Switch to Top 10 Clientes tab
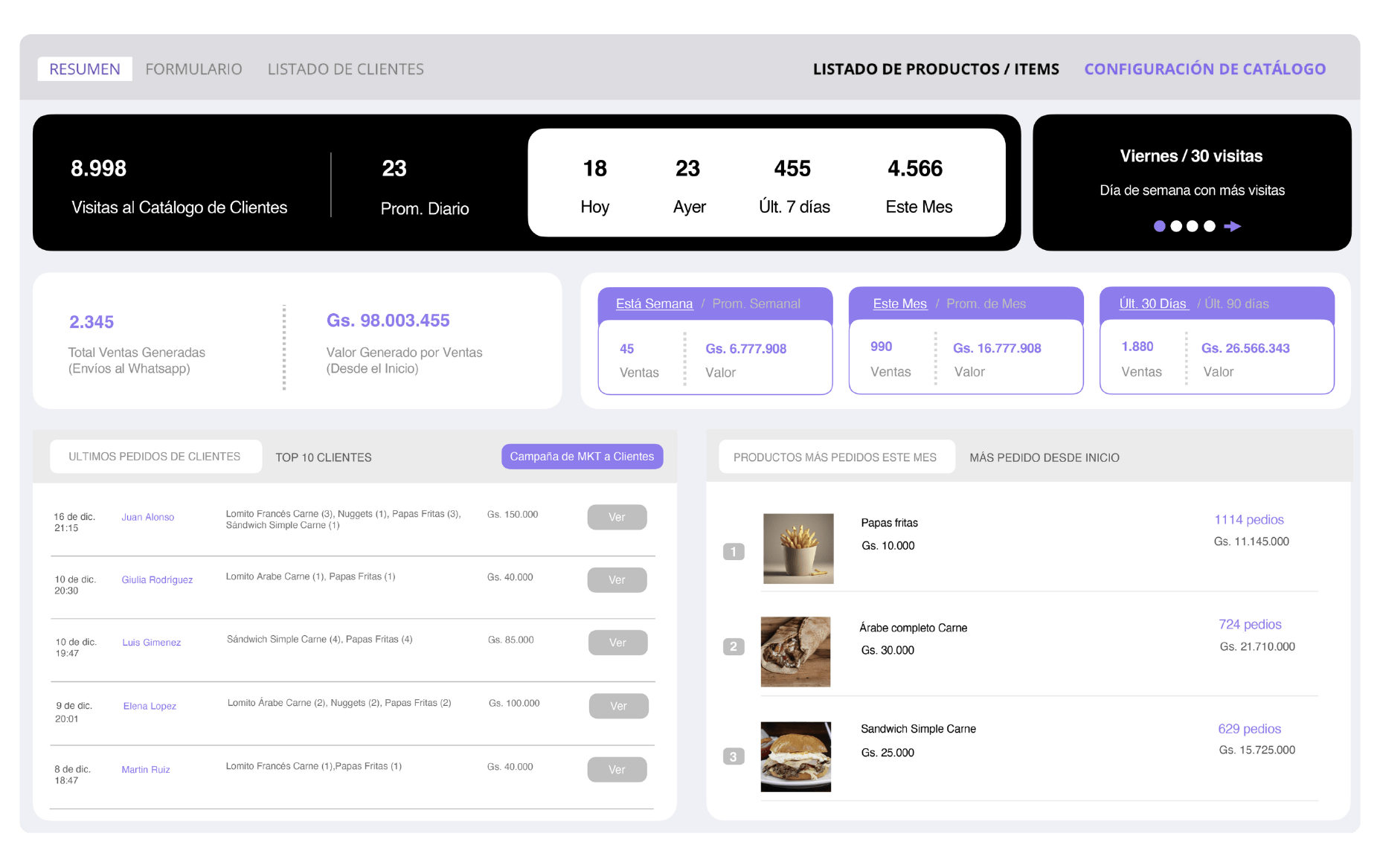This screenshot has height=868, width=1380. 324,457
